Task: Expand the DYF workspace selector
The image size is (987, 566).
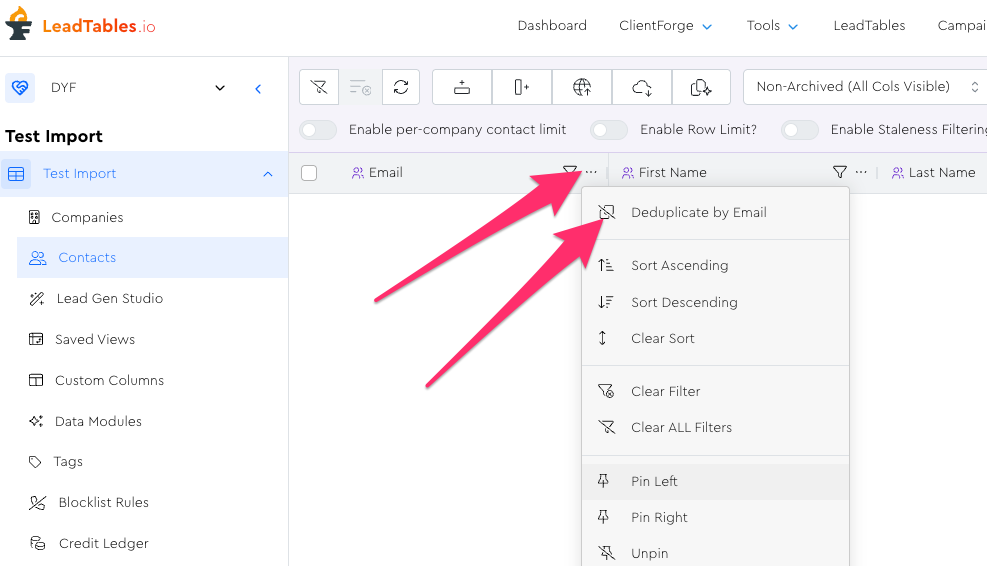Action: click(220, 88)
